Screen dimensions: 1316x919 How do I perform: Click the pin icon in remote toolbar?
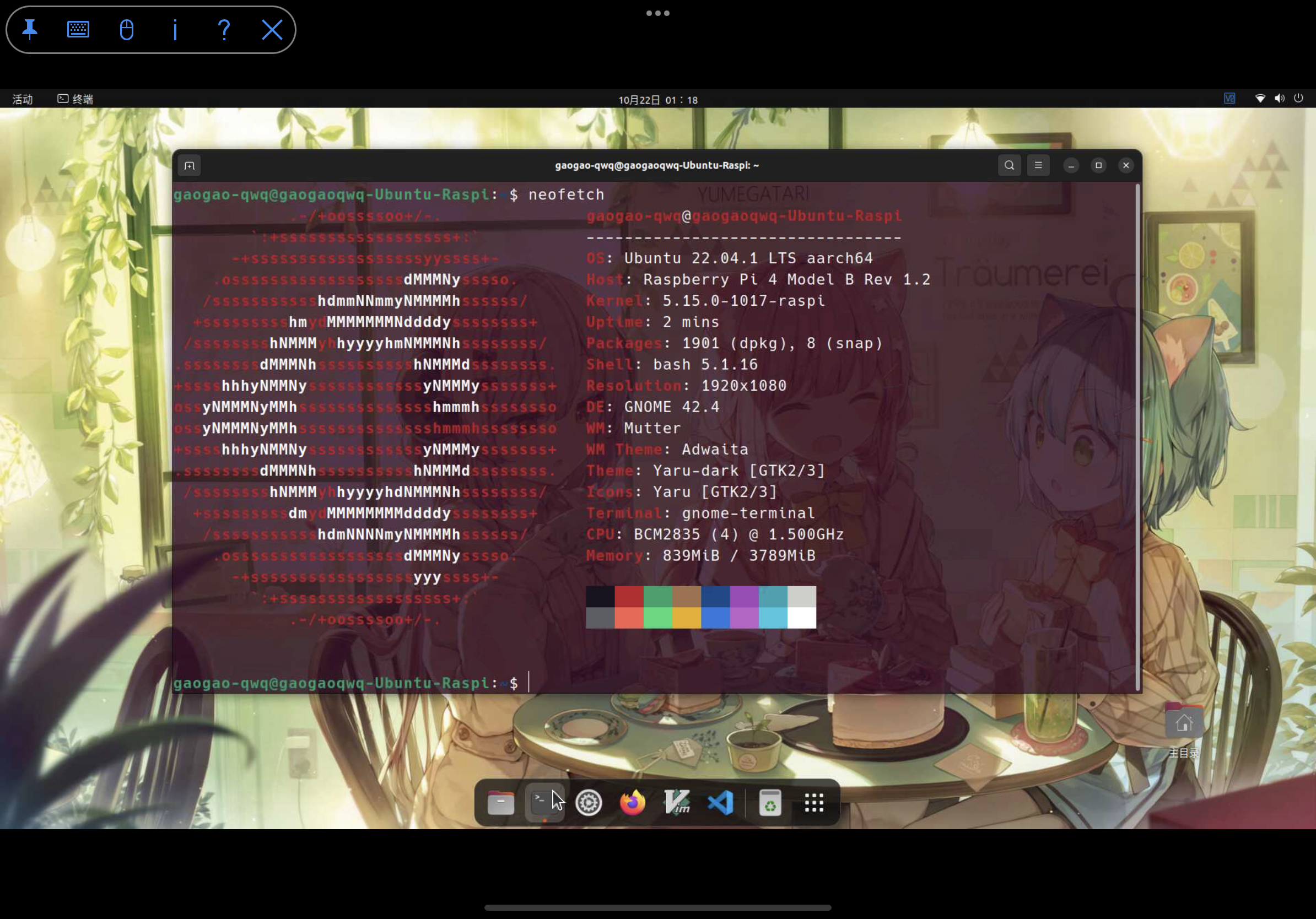(30, 29)
